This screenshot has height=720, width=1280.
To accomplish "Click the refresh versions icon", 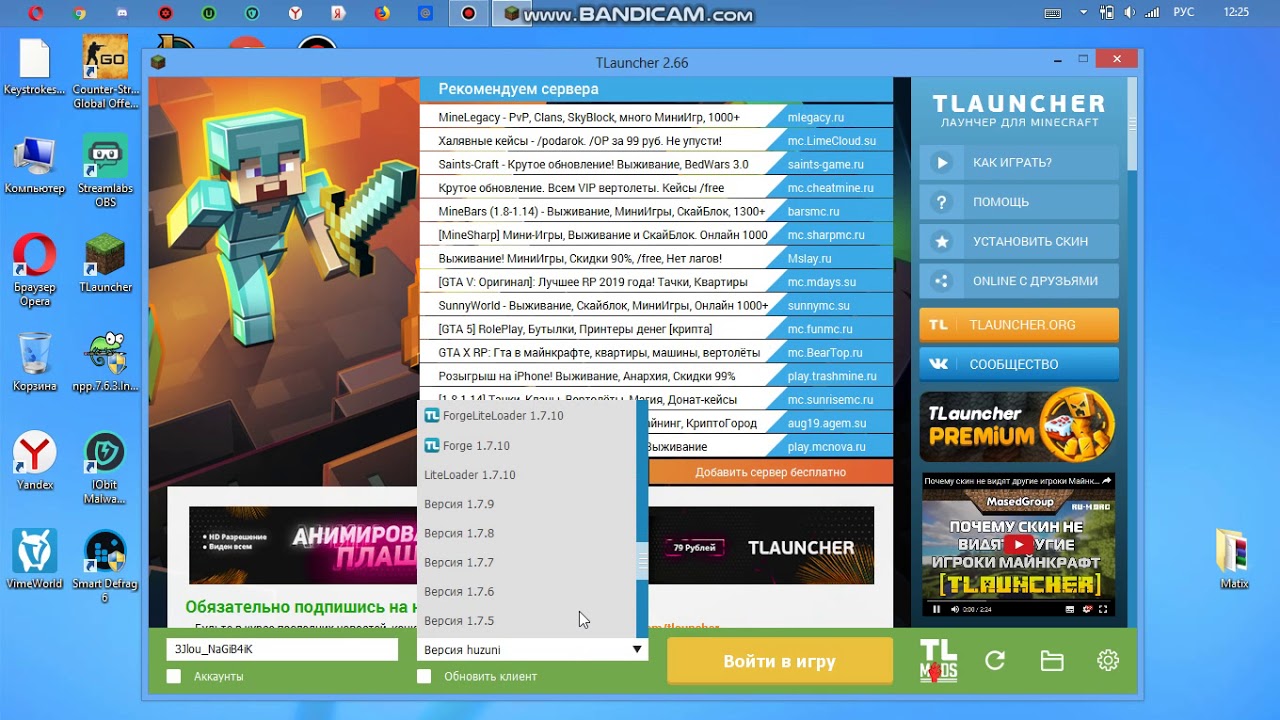I will 995,660.
